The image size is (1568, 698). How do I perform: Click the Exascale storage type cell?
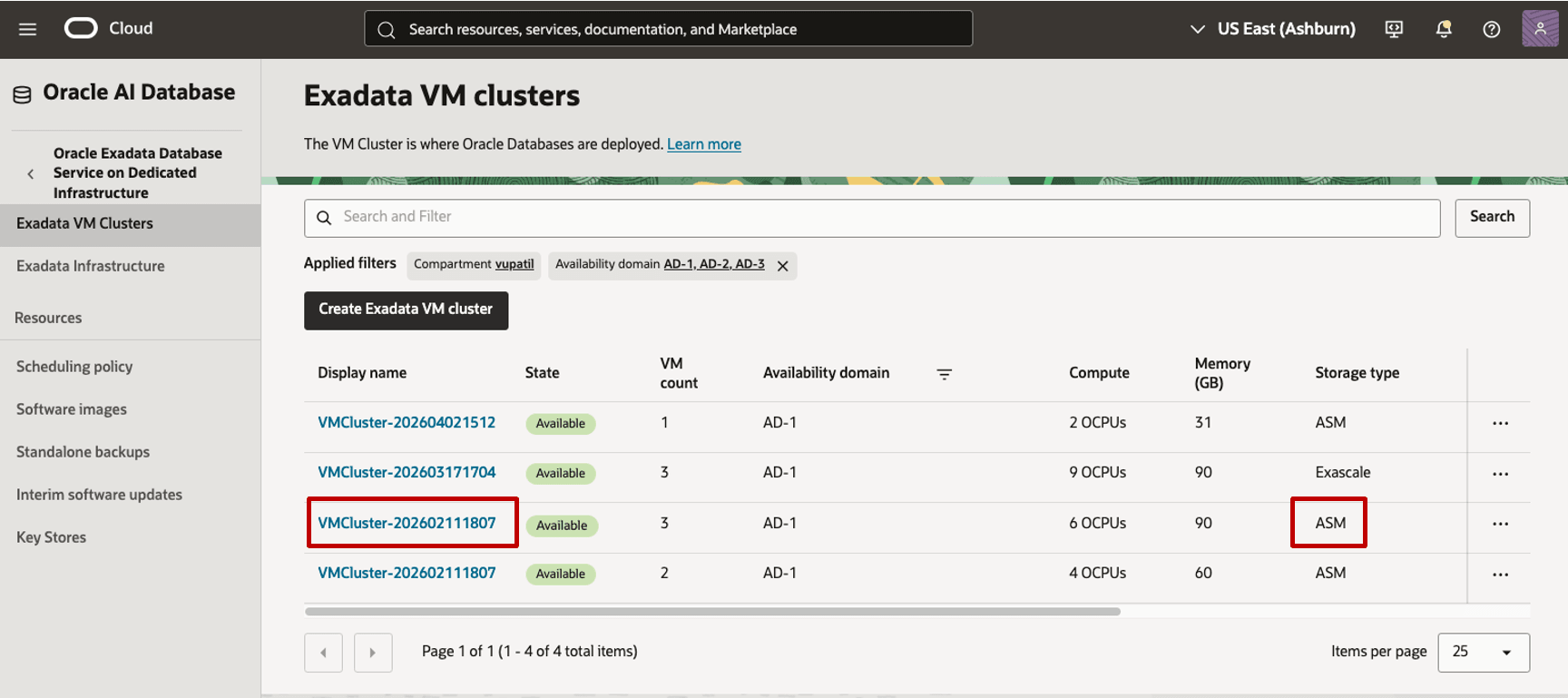pos(1343,473)
